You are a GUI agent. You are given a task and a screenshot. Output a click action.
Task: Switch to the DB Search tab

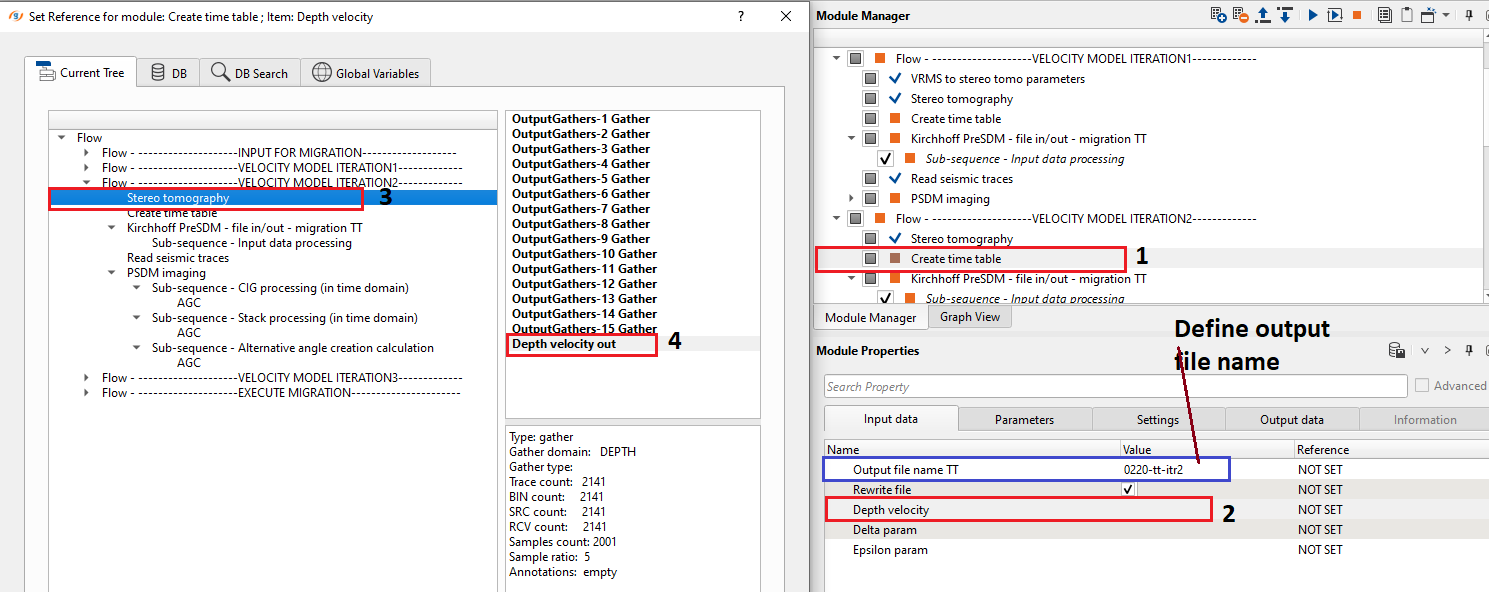coord(250,73)
